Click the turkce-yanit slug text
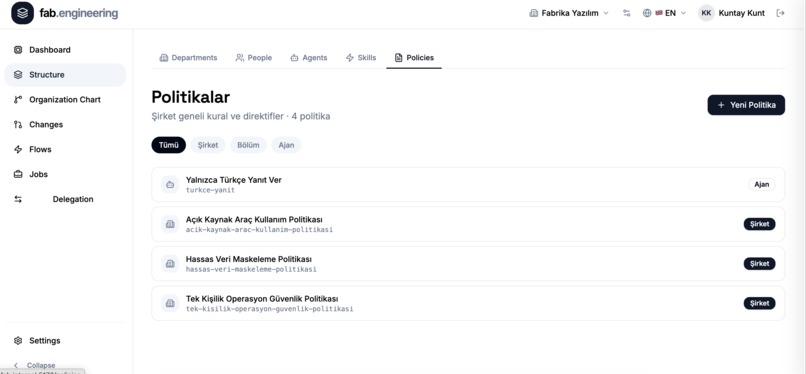 (210, 190)
